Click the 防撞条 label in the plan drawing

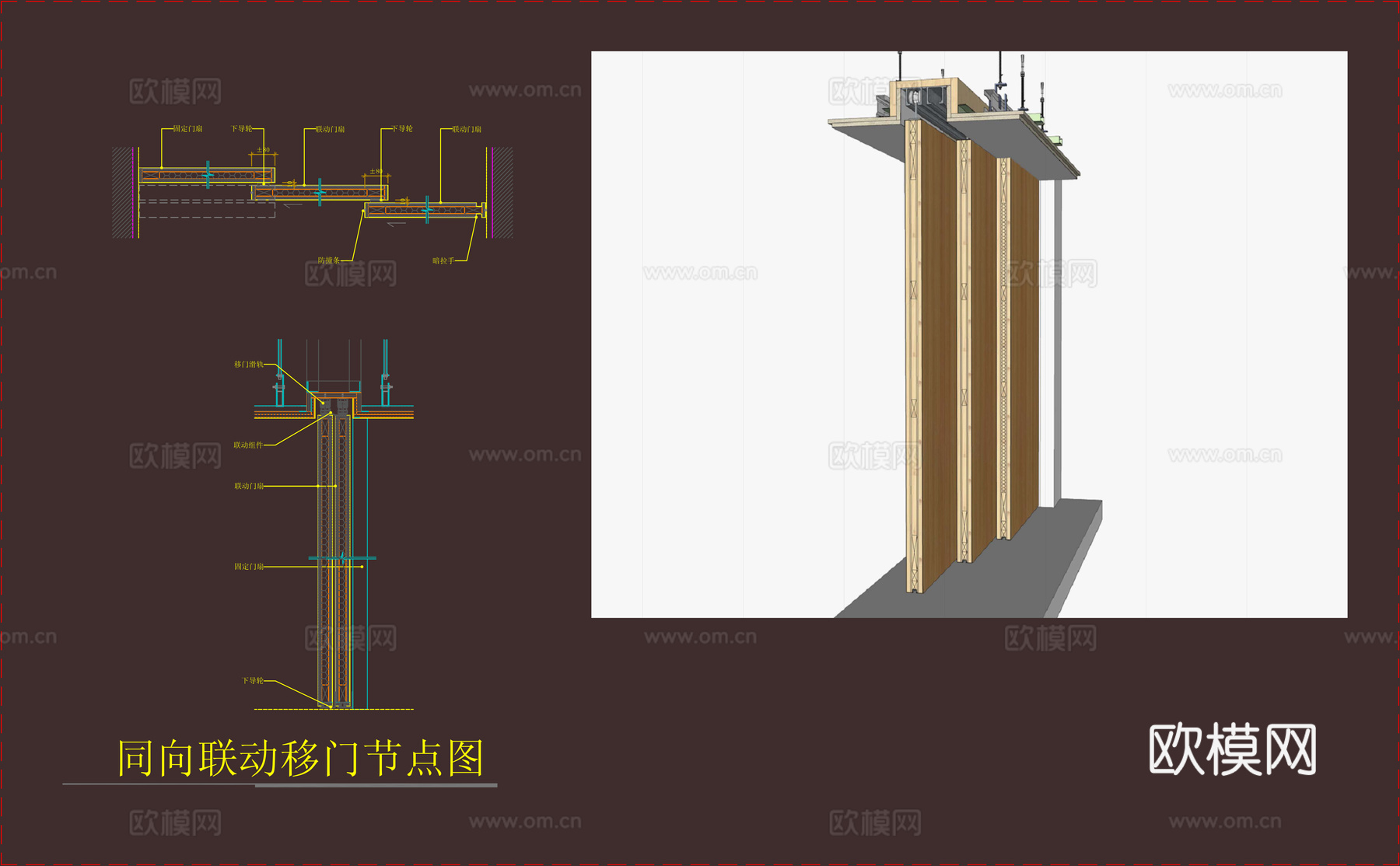pos(329,260)
